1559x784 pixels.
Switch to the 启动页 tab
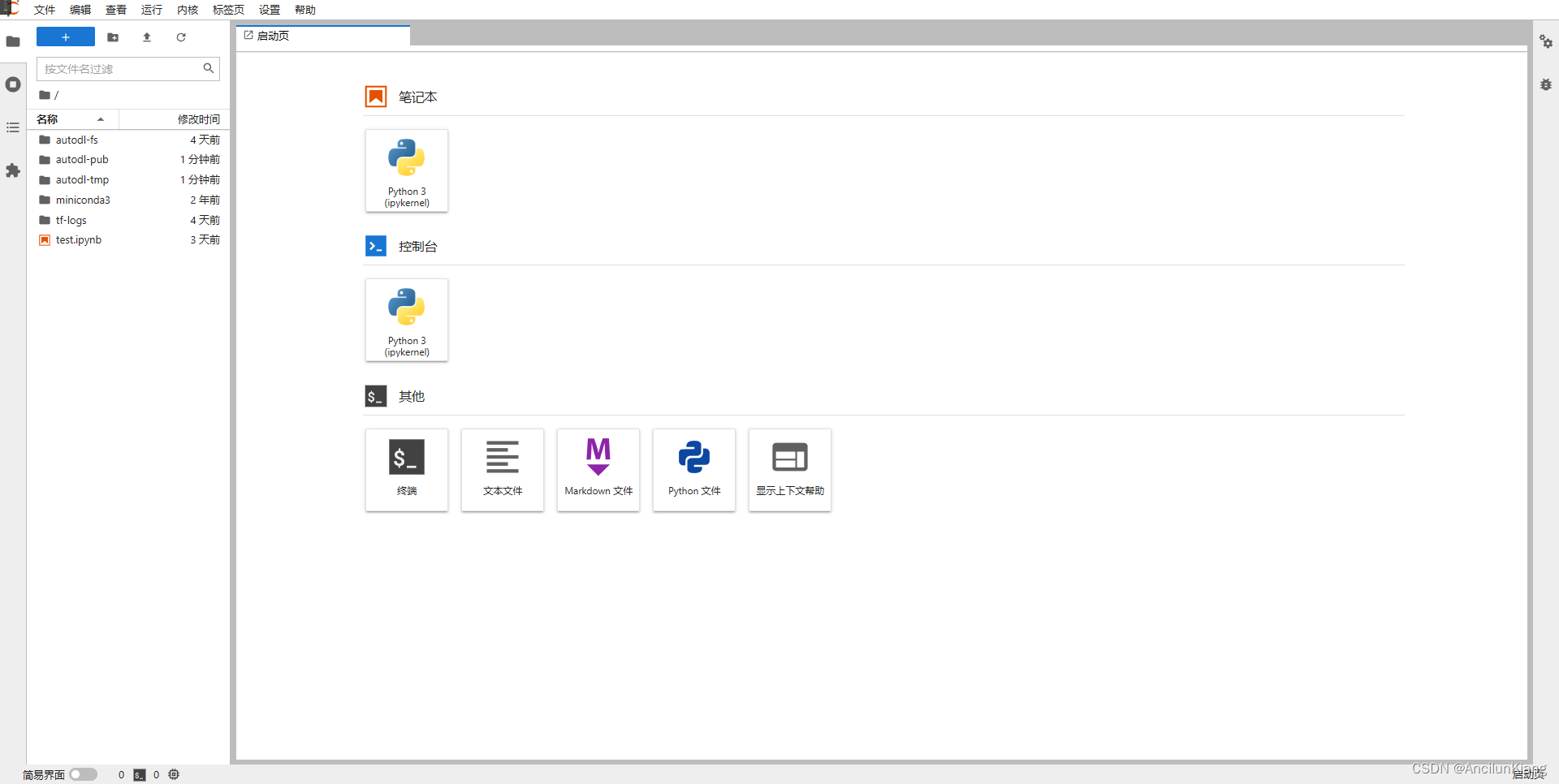[x=322, y=36]
